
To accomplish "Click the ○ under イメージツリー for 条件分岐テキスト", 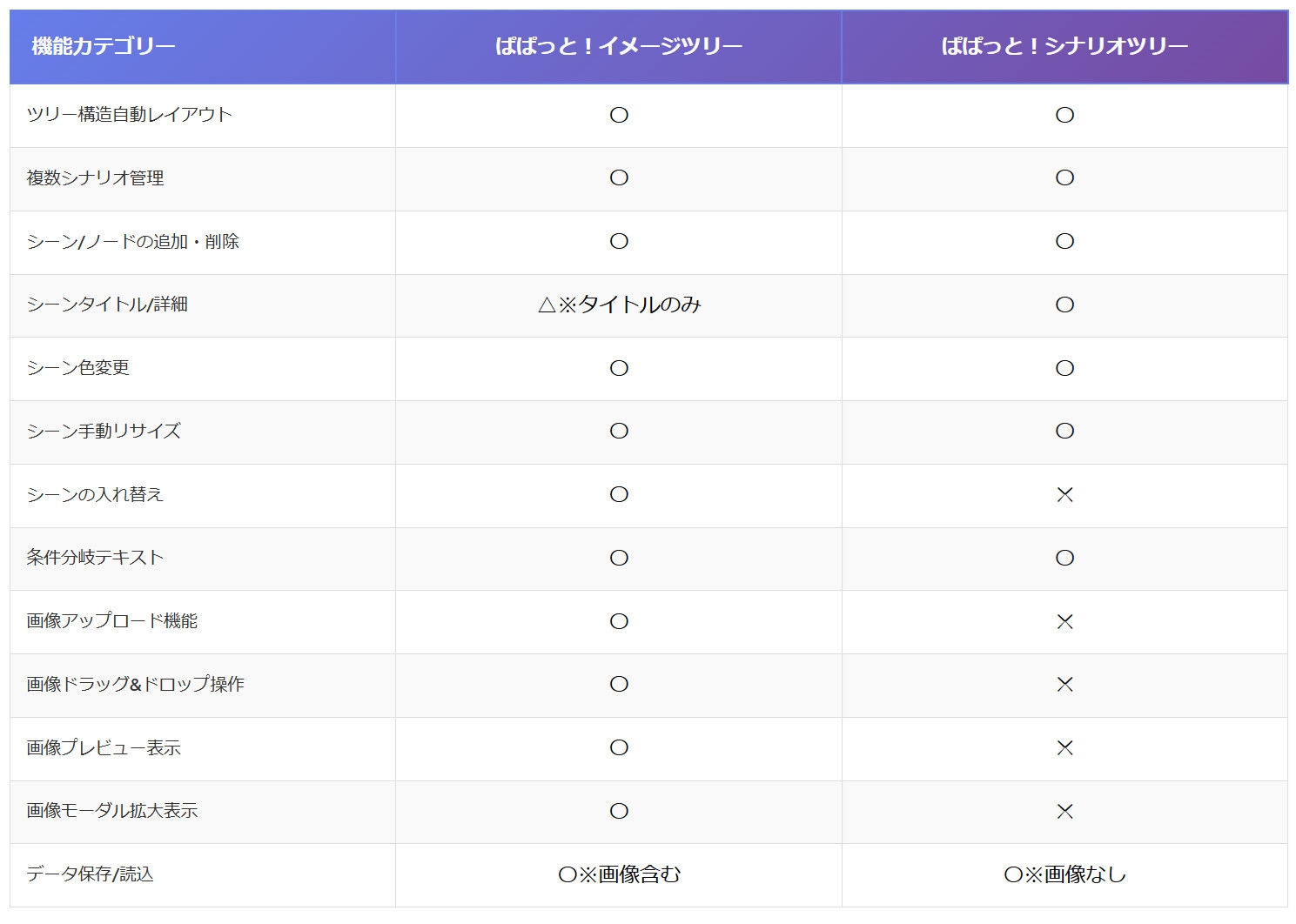I will coord(619,558).
